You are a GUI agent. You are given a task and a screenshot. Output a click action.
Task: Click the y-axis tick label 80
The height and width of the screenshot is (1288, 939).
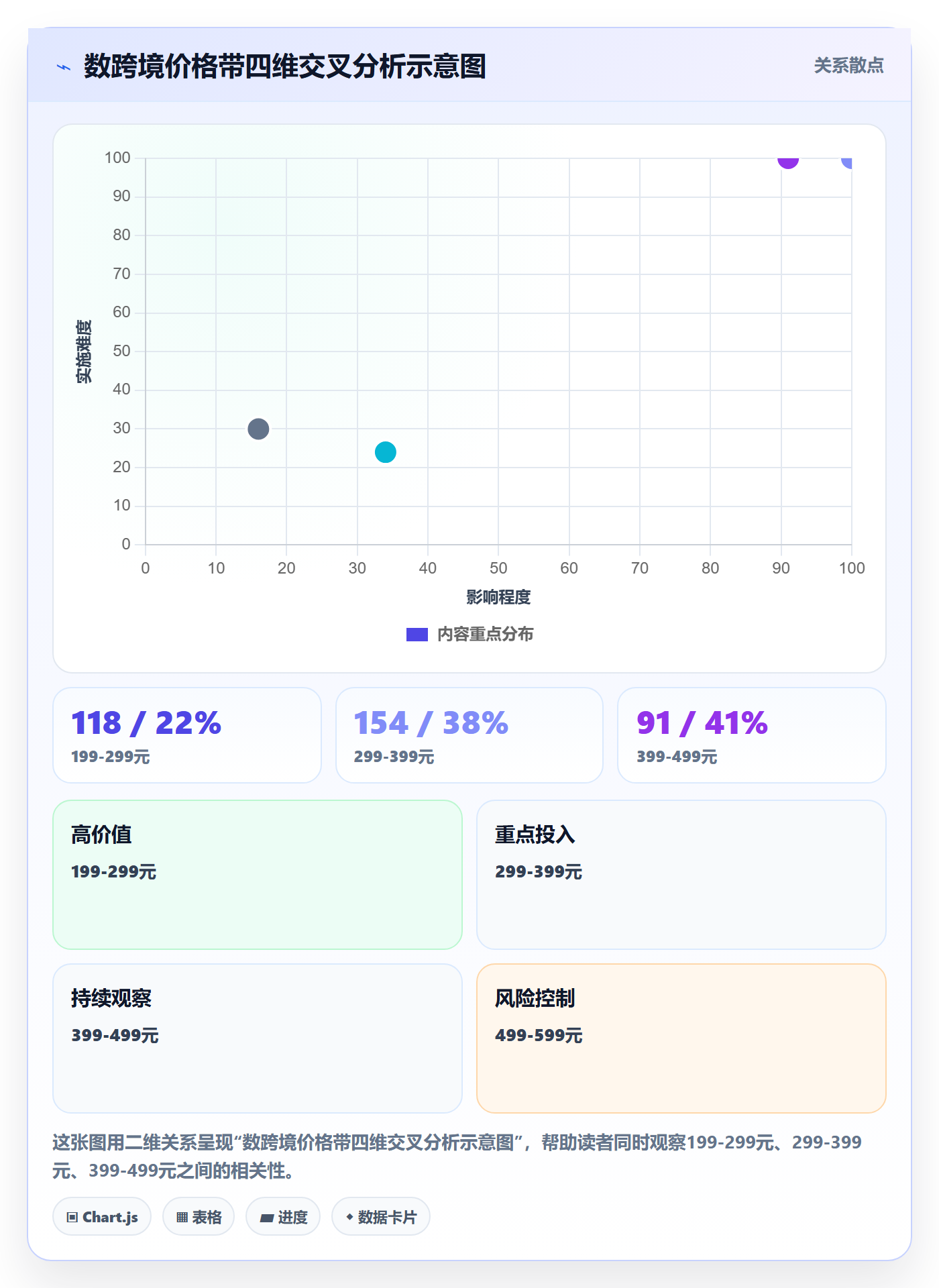pyautogui.click(x=121, y=235)
